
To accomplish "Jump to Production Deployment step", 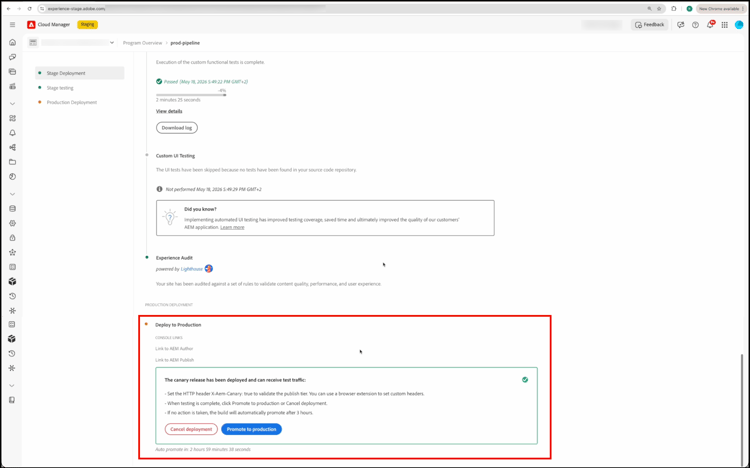I will (x=72, y=102).
